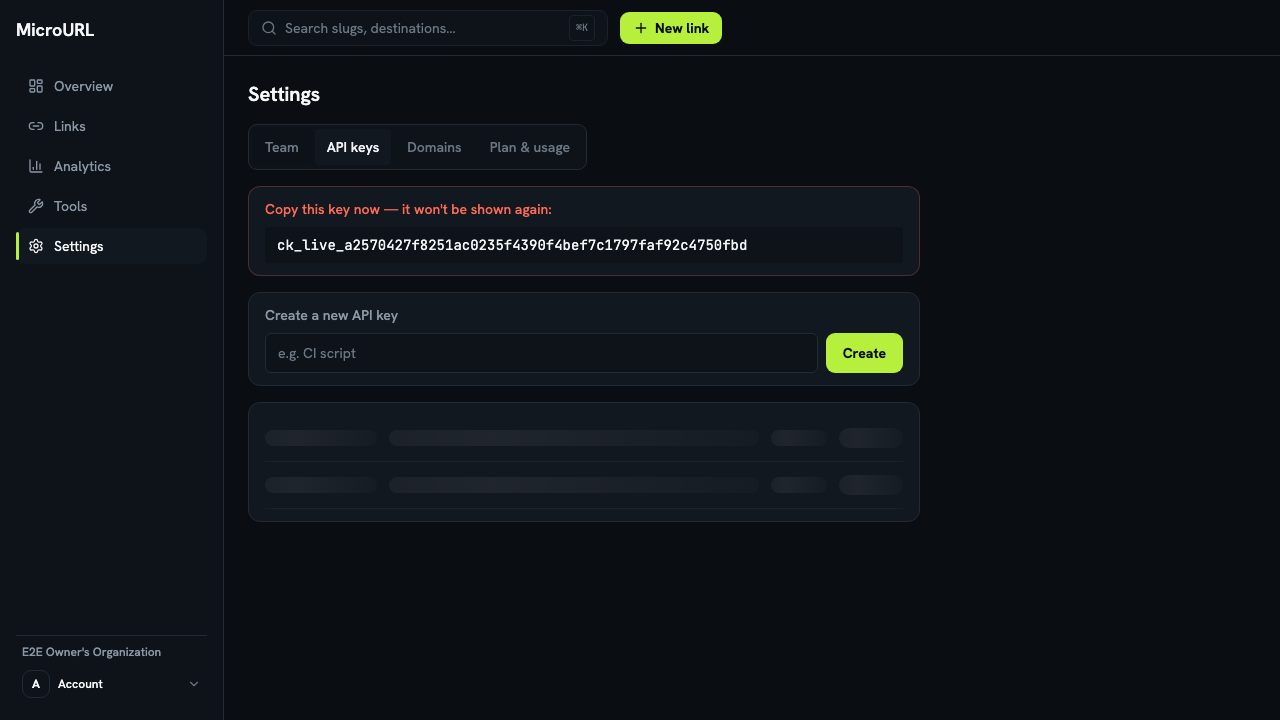Click the account avatar letter A
The width and height of the screenshot is (1280, 720).
click(x=36, y=684)
